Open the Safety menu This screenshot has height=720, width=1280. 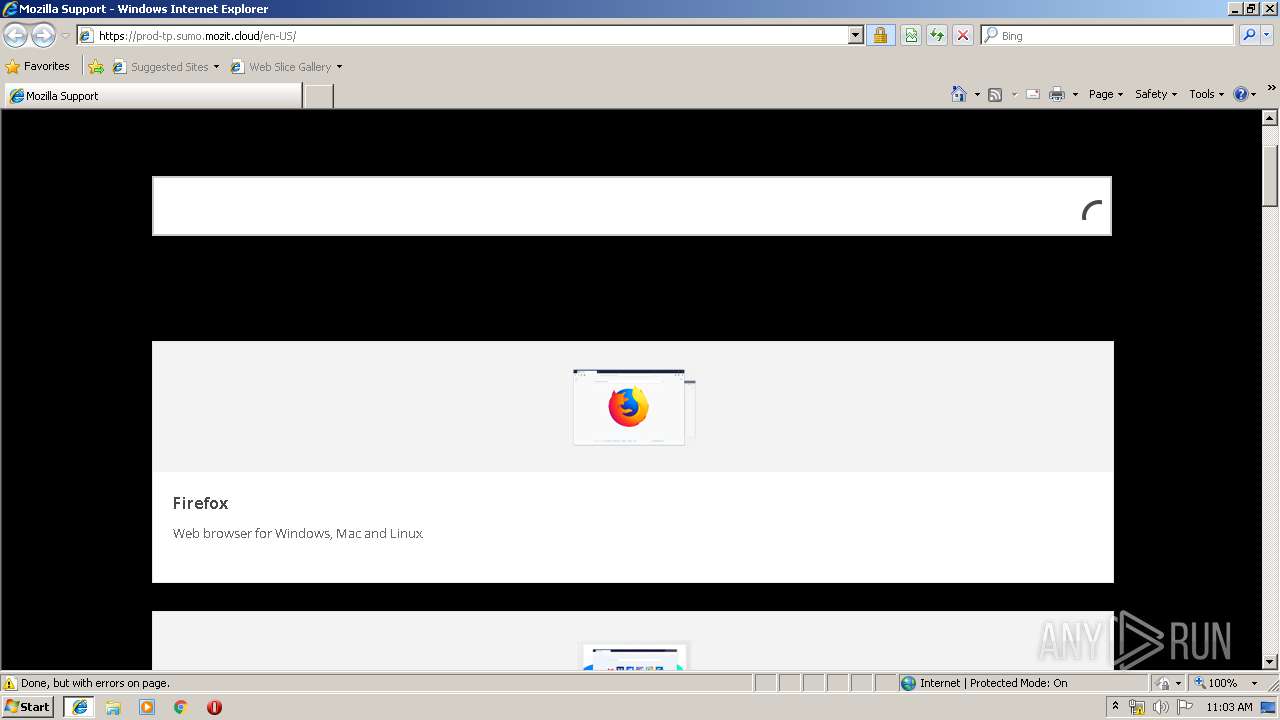coord(1156,94)
